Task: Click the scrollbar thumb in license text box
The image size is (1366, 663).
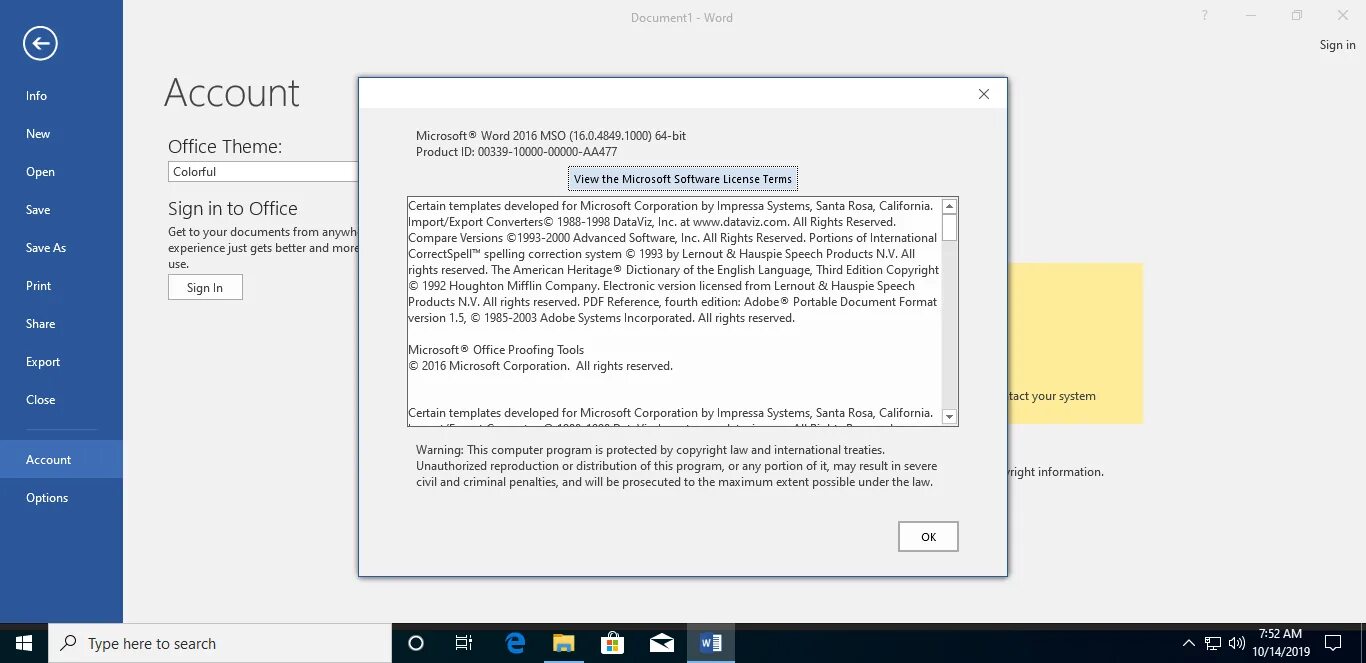Action: 949,228
